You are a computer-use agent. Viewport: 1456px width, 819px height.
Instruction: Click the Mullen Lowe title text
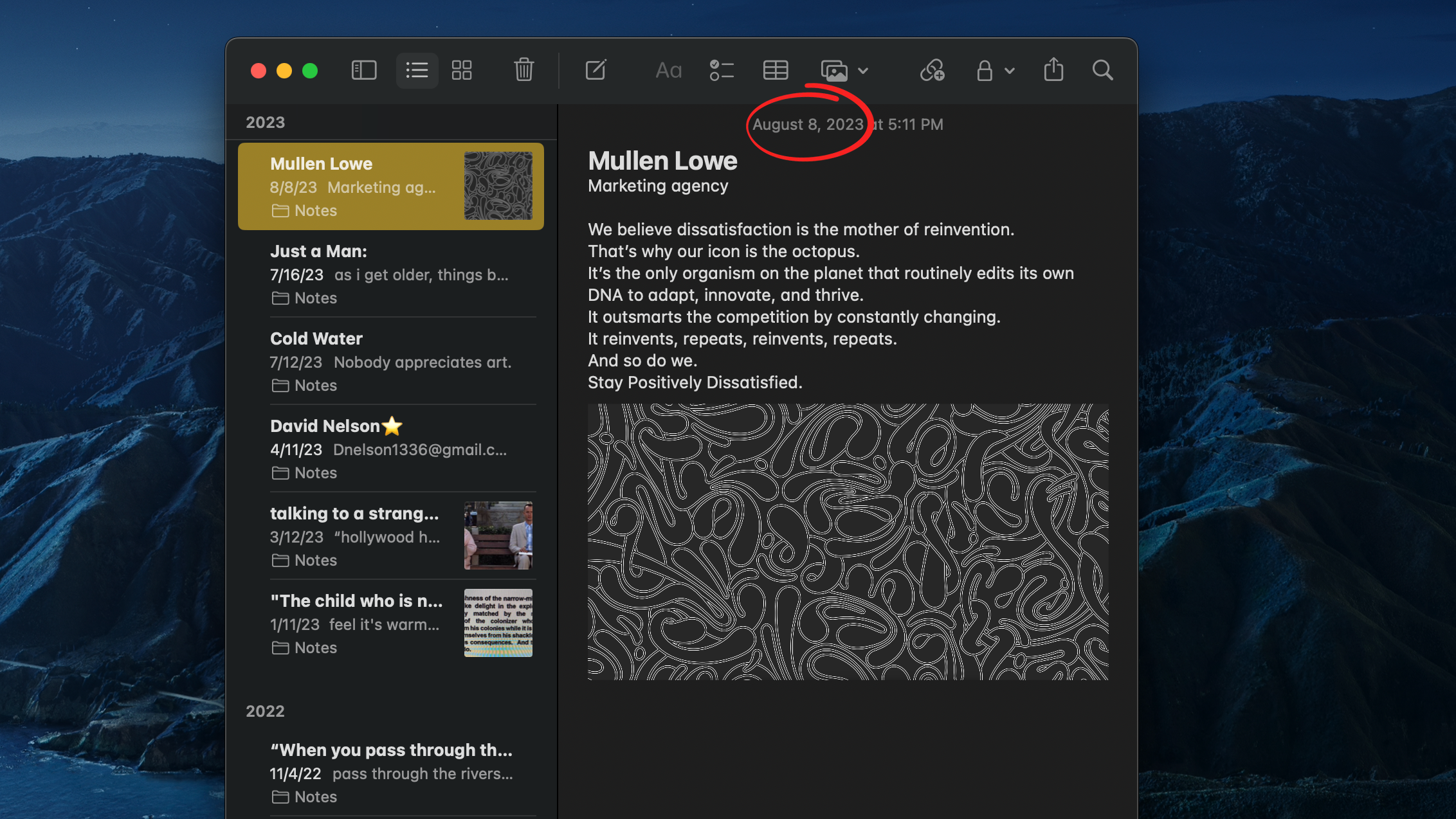(x=662, y=161)
